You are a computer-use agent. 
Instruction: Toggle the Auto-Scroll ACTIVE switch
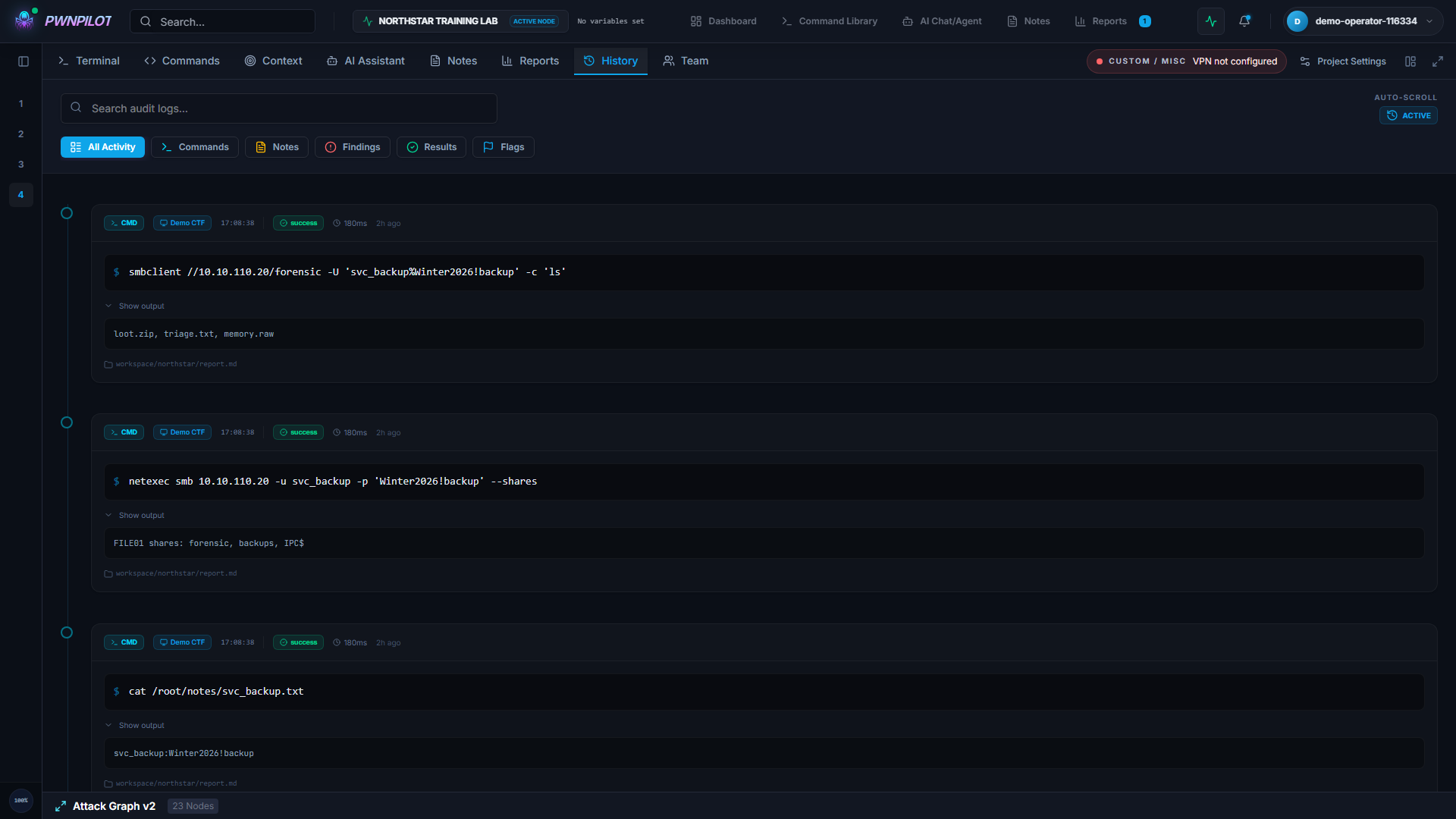[1408, 115]
